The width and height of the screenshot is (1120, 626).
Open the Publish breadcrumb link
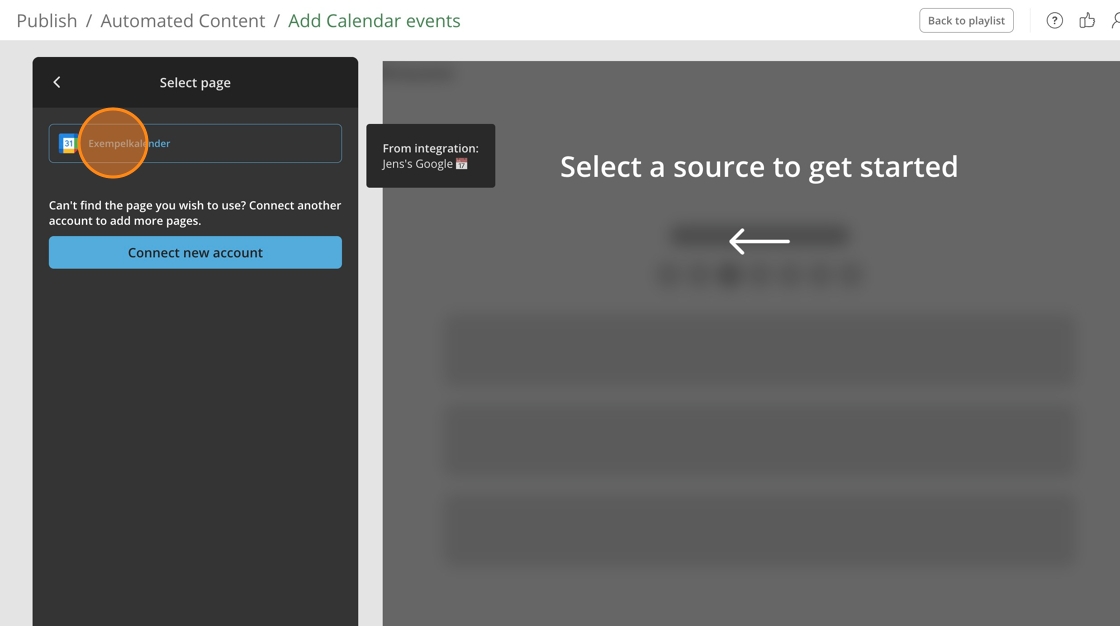(46, 21)
